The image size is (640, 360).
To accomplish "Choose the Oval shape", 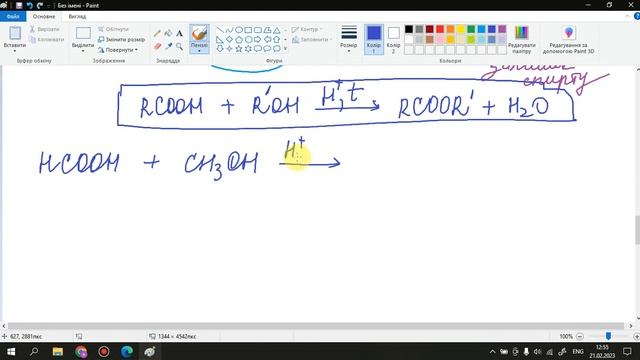I will (239, 30).
